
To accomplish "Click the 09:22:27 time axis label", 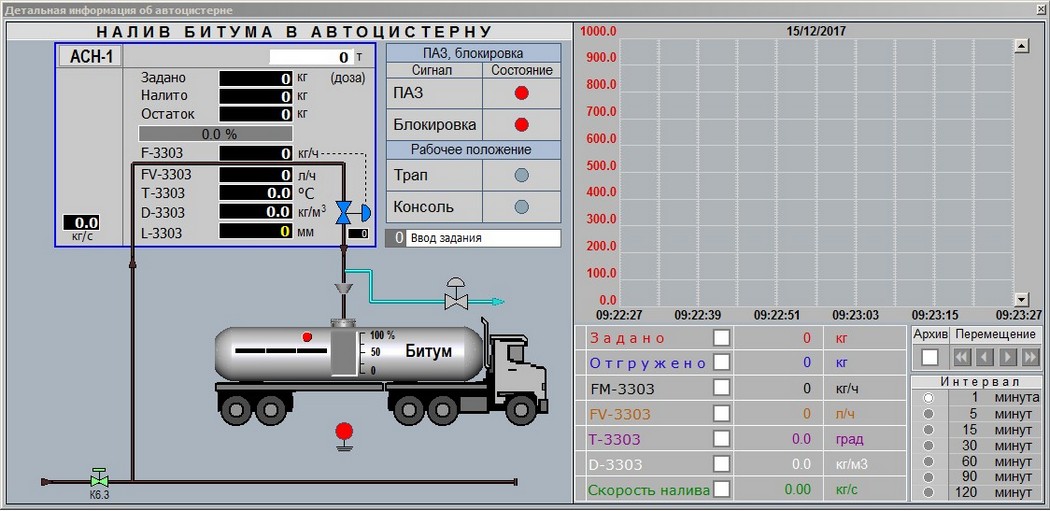I will [x=620, y=315].
